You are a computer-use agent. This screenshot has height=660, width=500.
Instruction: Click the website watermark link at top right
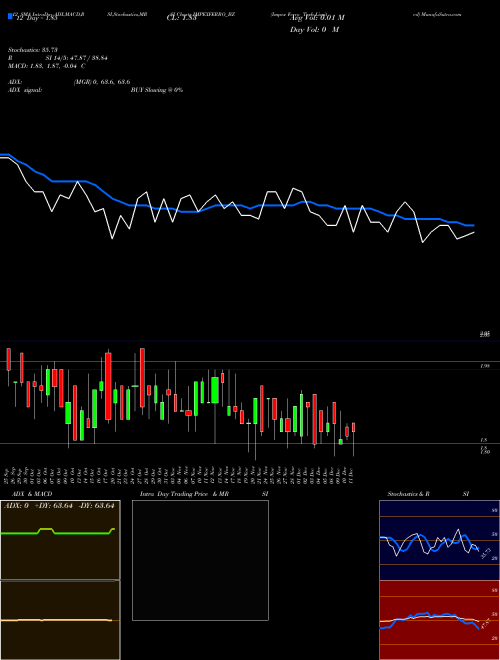click(437, 14)
